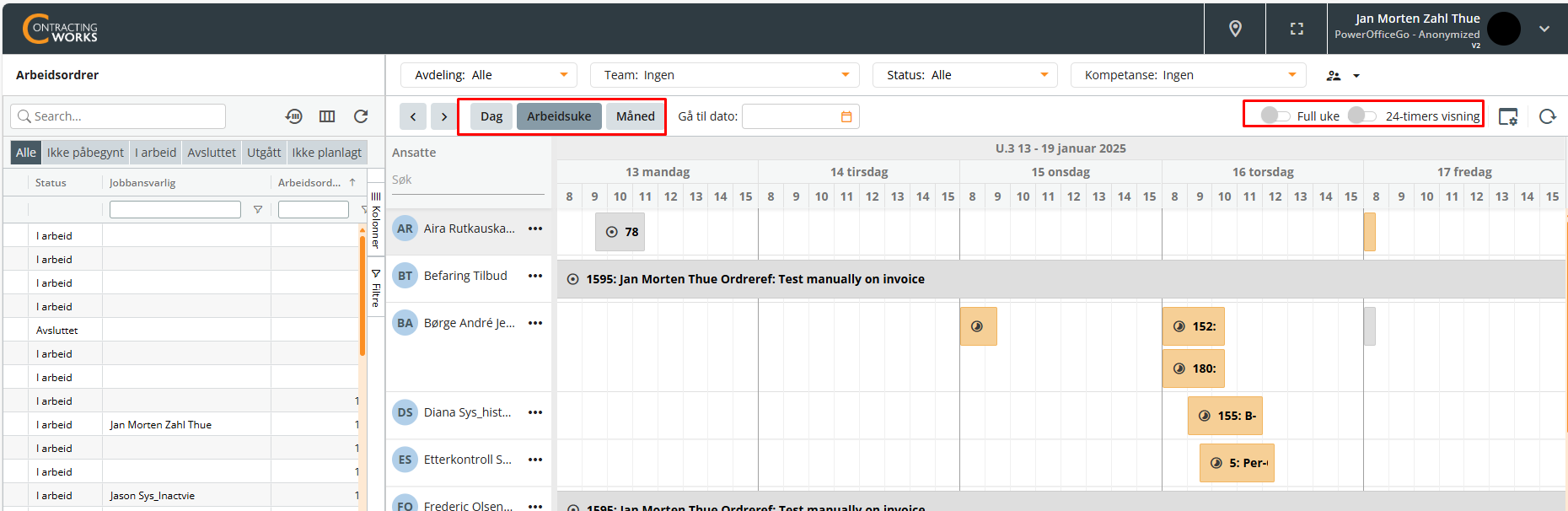Click the Status column header
Viewport: 1568px width, 511px height.
[x=51, y=182]
